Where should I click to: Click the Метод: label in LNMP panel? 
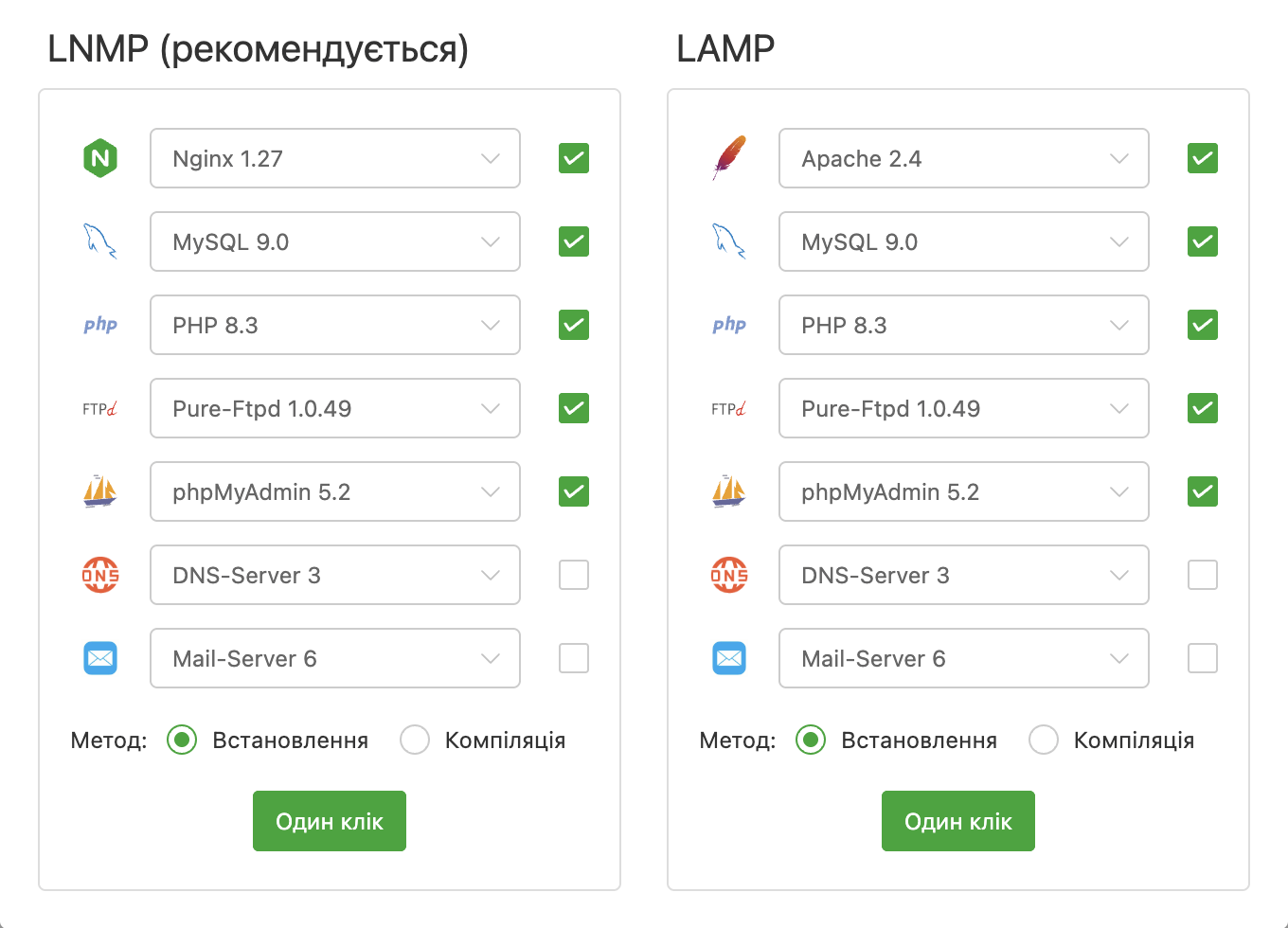[109, 741]
